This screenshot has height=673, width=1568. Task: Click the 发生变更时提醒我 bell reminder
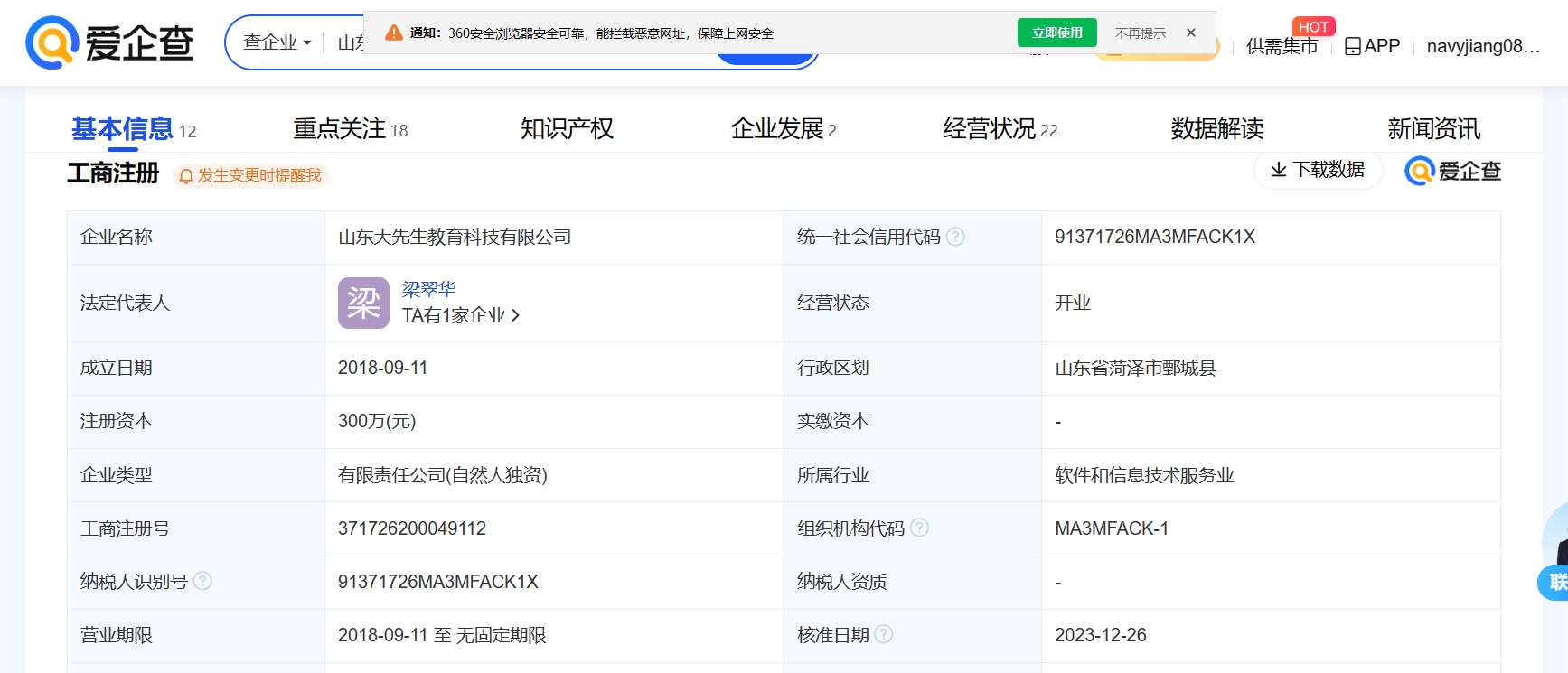[x=250, y=175]
